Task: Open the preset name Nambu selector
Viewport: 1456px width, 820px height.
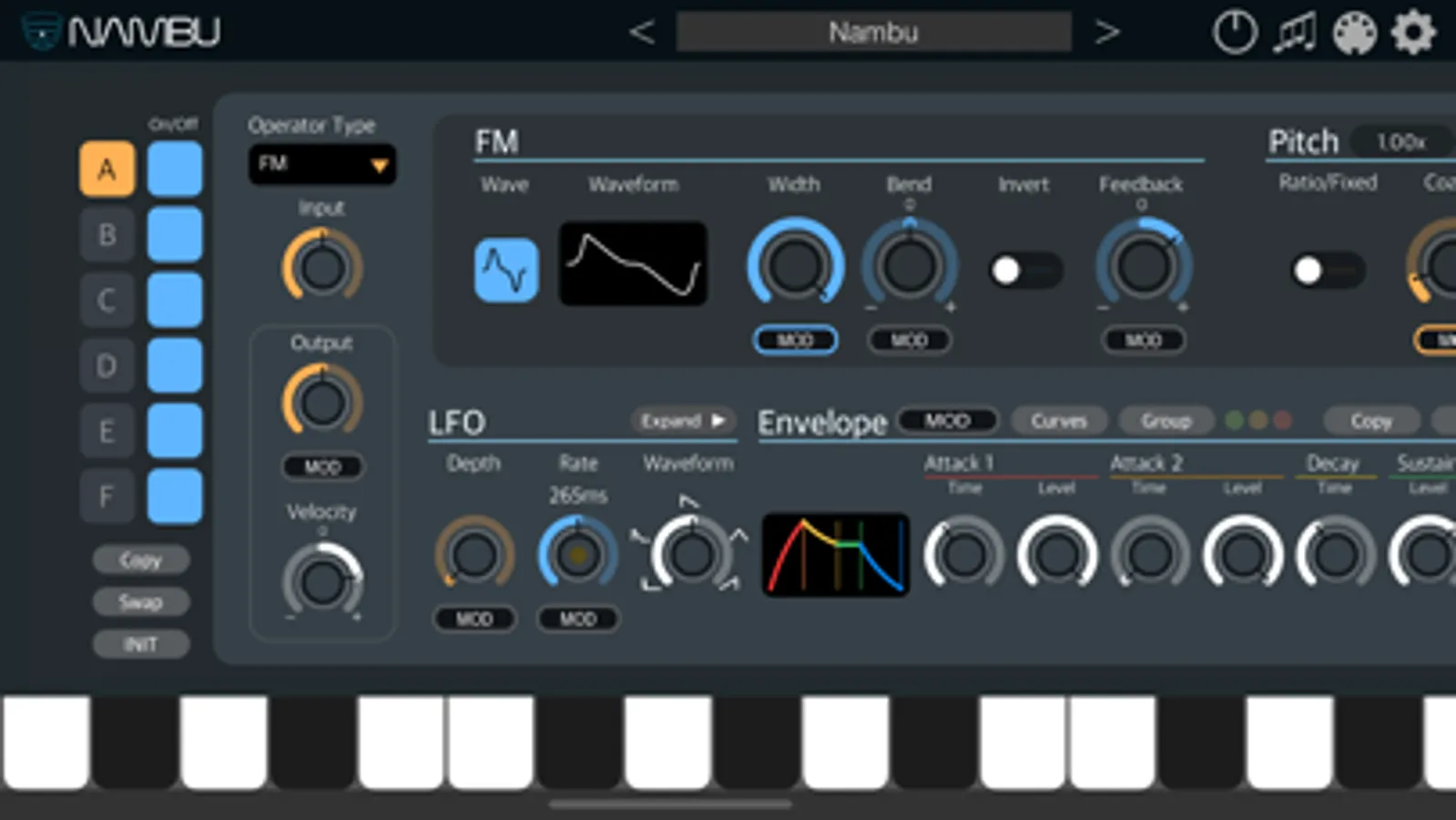Action: click(x=873, y=33)
